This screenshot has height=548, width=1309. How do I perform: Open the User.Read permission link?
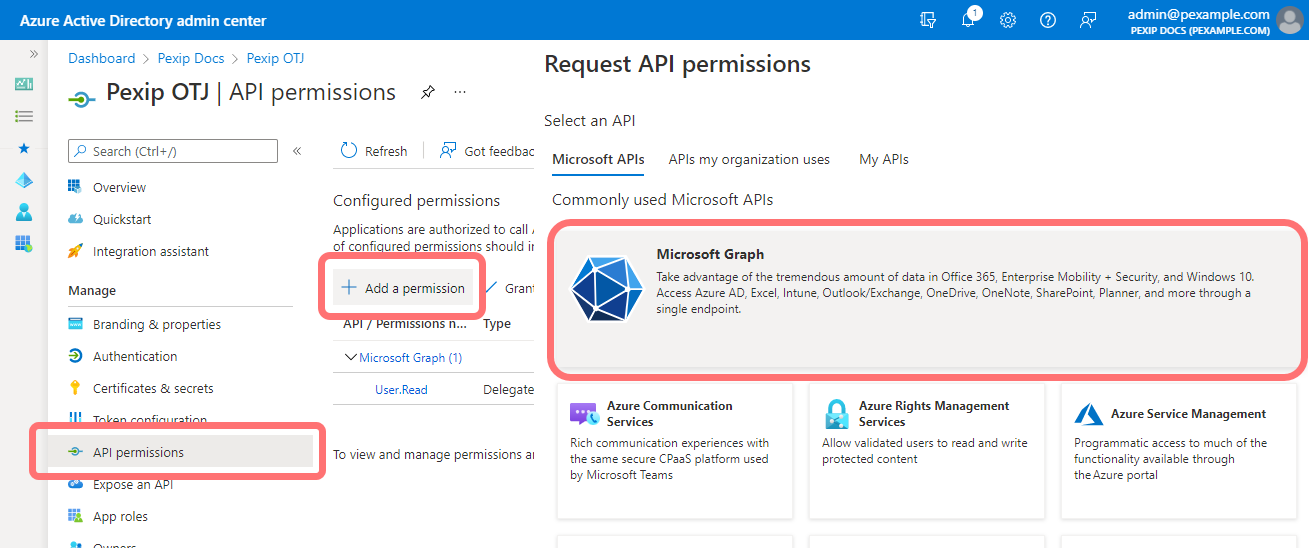point(401,389)
